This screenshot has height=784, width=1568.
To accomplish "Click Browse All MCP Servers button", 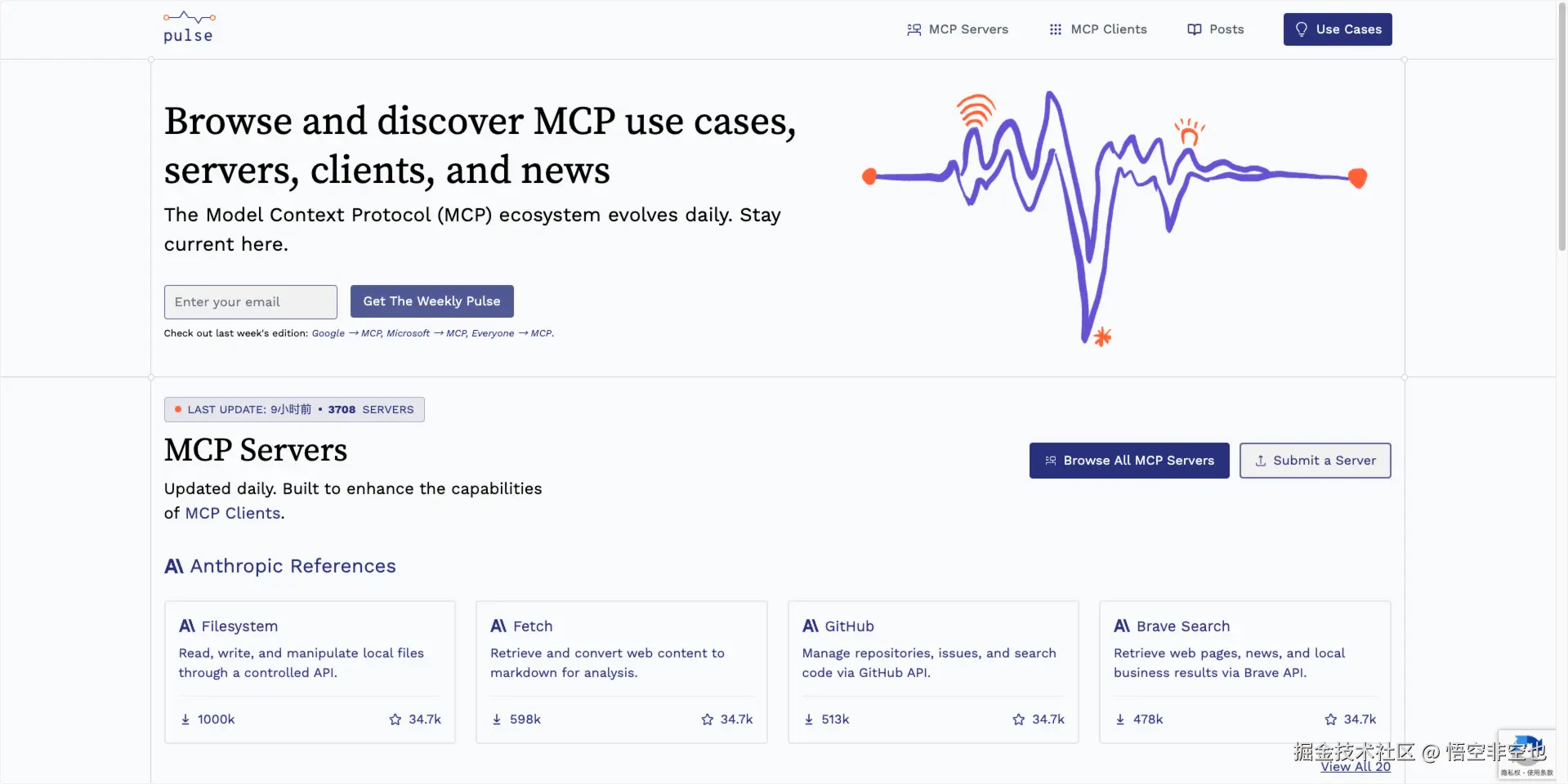I will pos(1128,461).
